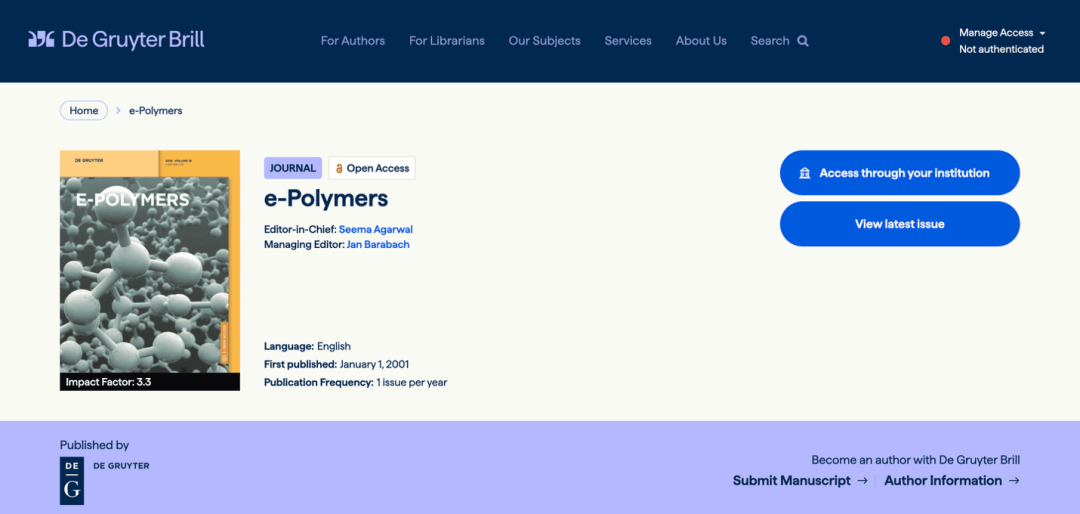Click the breadcrumb chevron separator
1080x514 pixels.
(118, 110)
